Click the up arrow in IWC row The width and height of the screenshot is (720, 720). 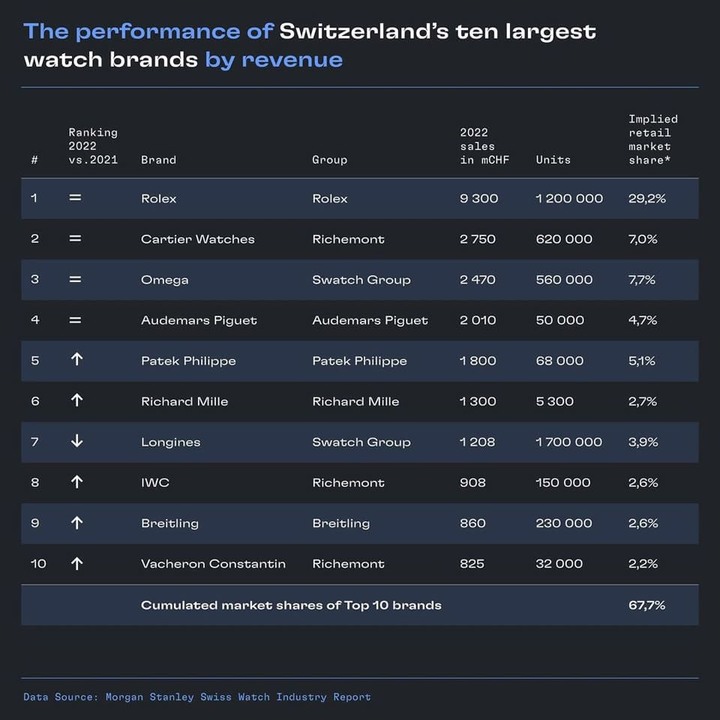click(77, 482)
